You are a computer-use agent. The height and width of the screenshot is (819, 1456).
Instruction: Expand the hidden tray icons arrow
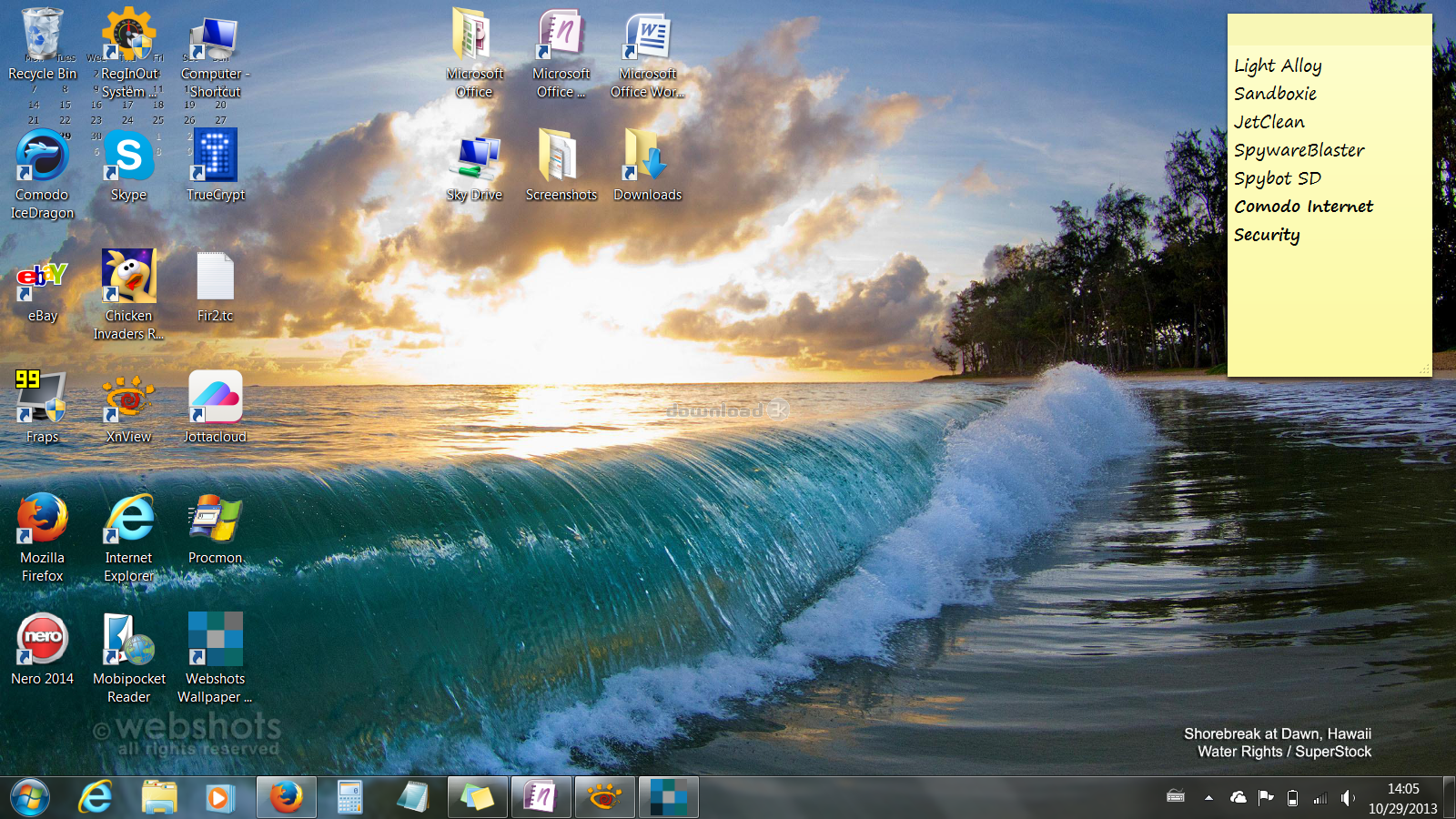(1208, 798)
